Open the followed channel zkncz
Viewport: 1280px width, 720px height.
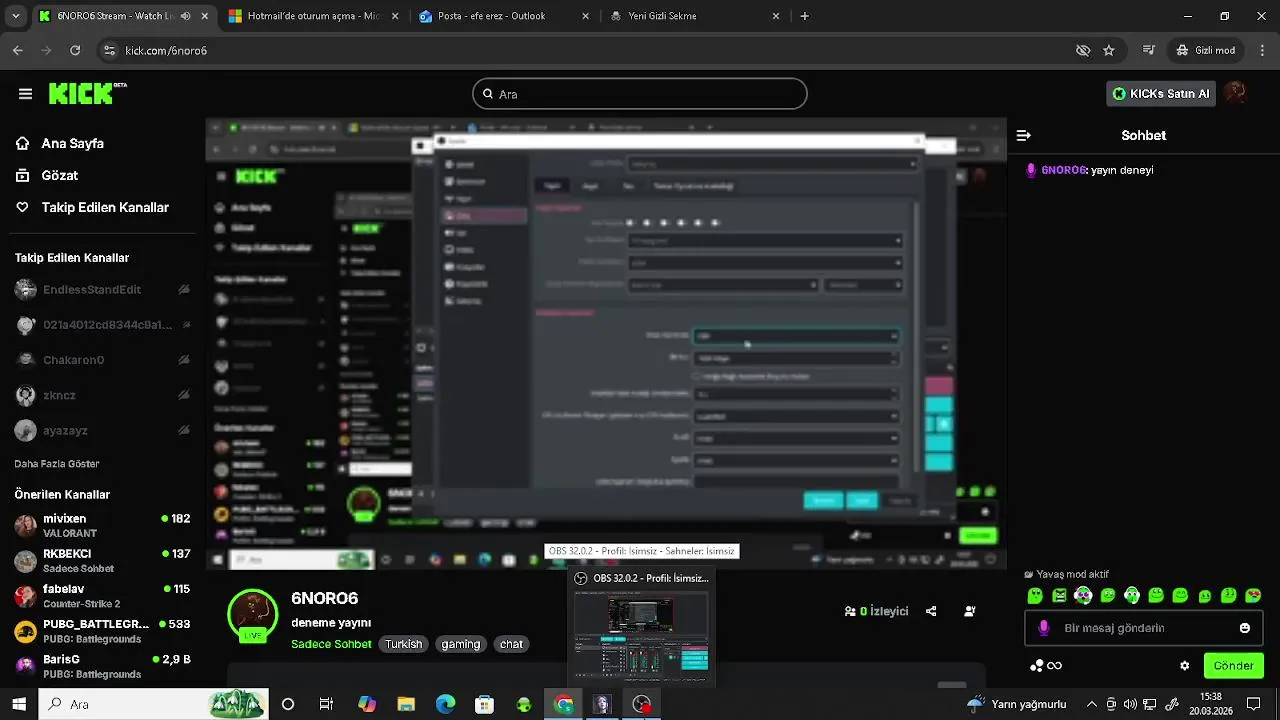click(103, 395)
